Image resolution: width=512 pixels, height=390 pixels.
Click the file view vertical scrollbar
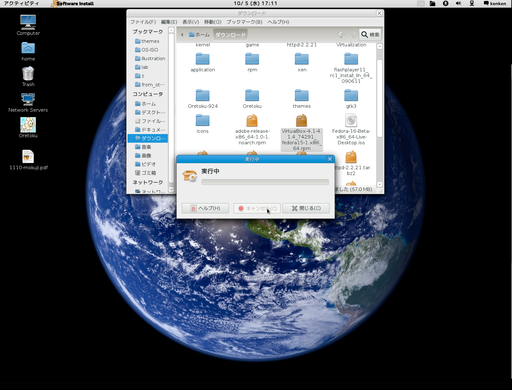(379, 97)
